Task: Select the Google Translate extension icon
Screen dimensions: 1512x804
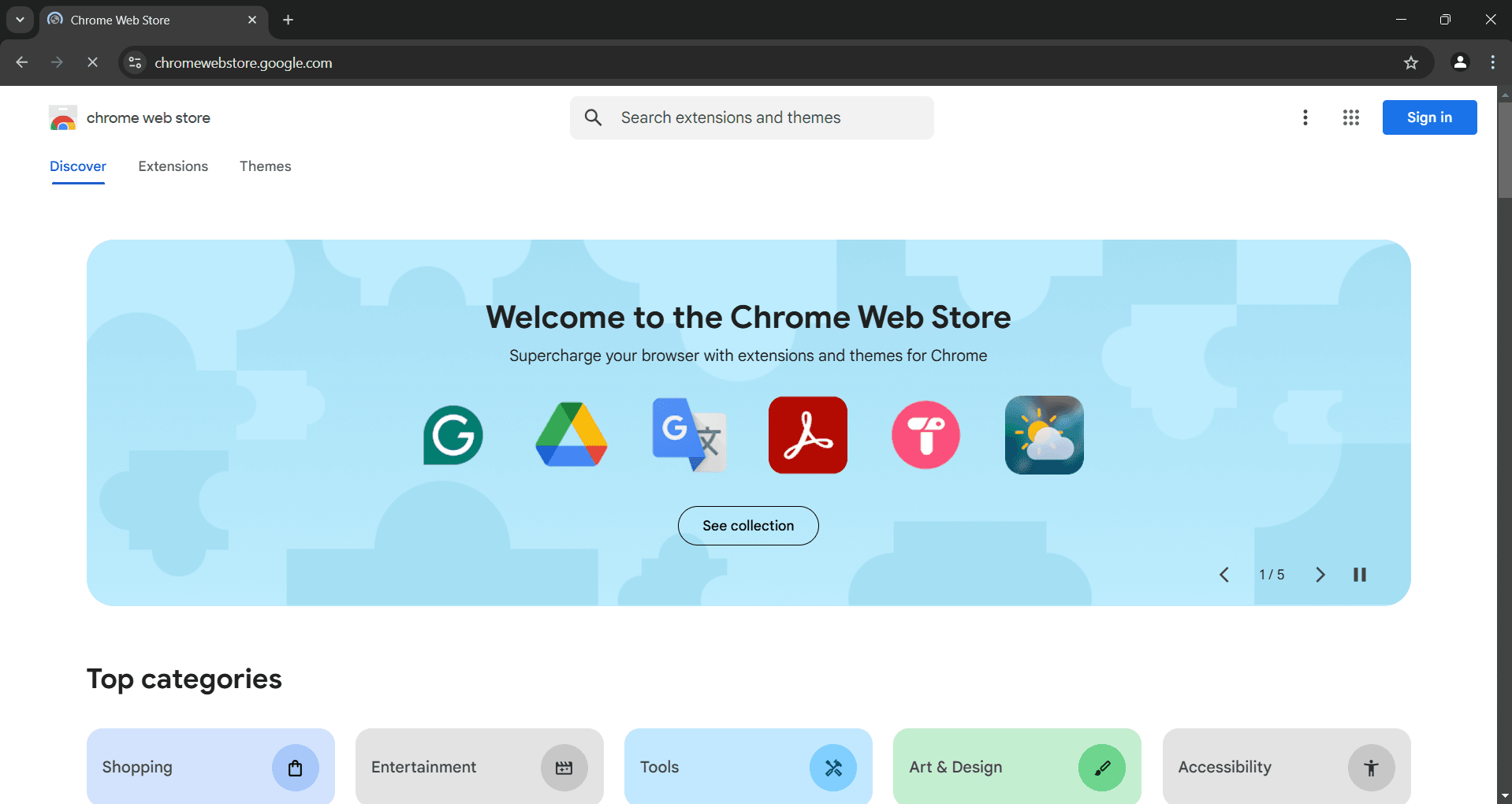Action: pos(689,435)
